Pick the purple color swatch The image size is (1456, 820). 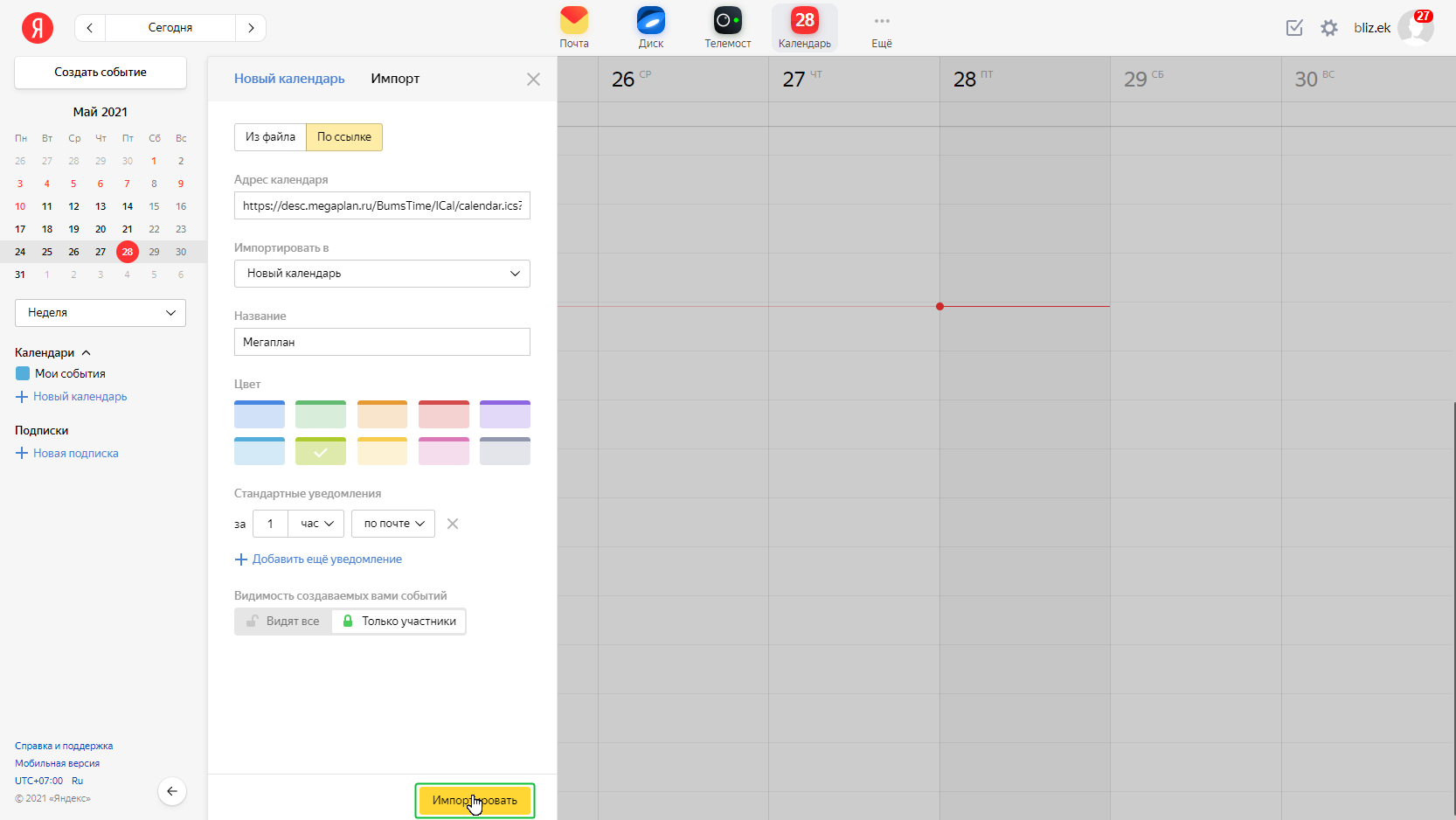505,414
